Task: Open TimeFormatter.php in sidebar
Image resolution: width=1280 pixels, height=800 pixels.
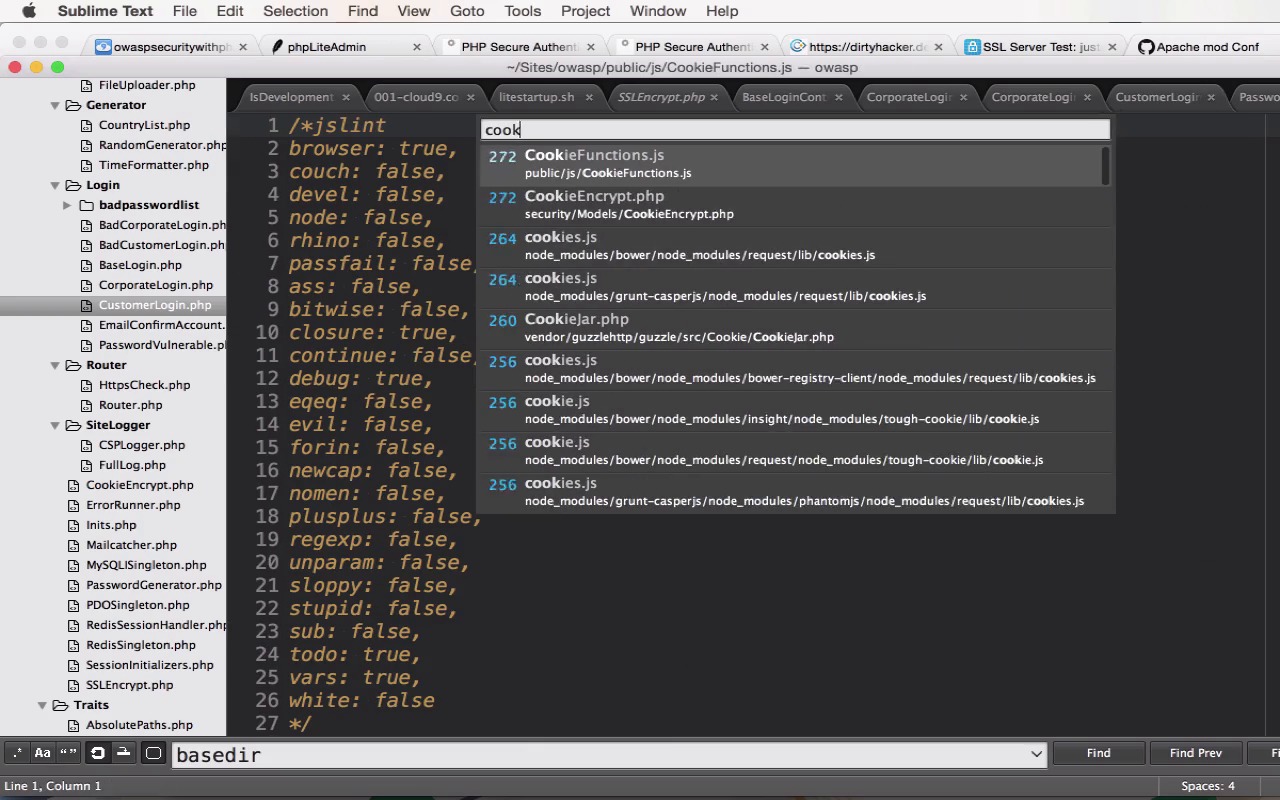Action: tap(153, 165)
